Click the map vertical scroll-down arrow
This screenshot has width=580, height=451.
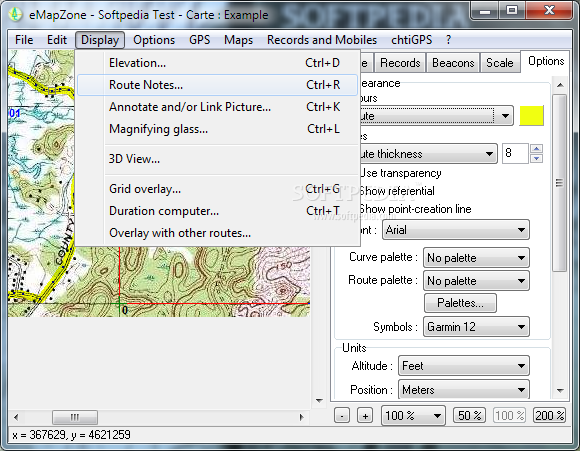tap(319, 400)
